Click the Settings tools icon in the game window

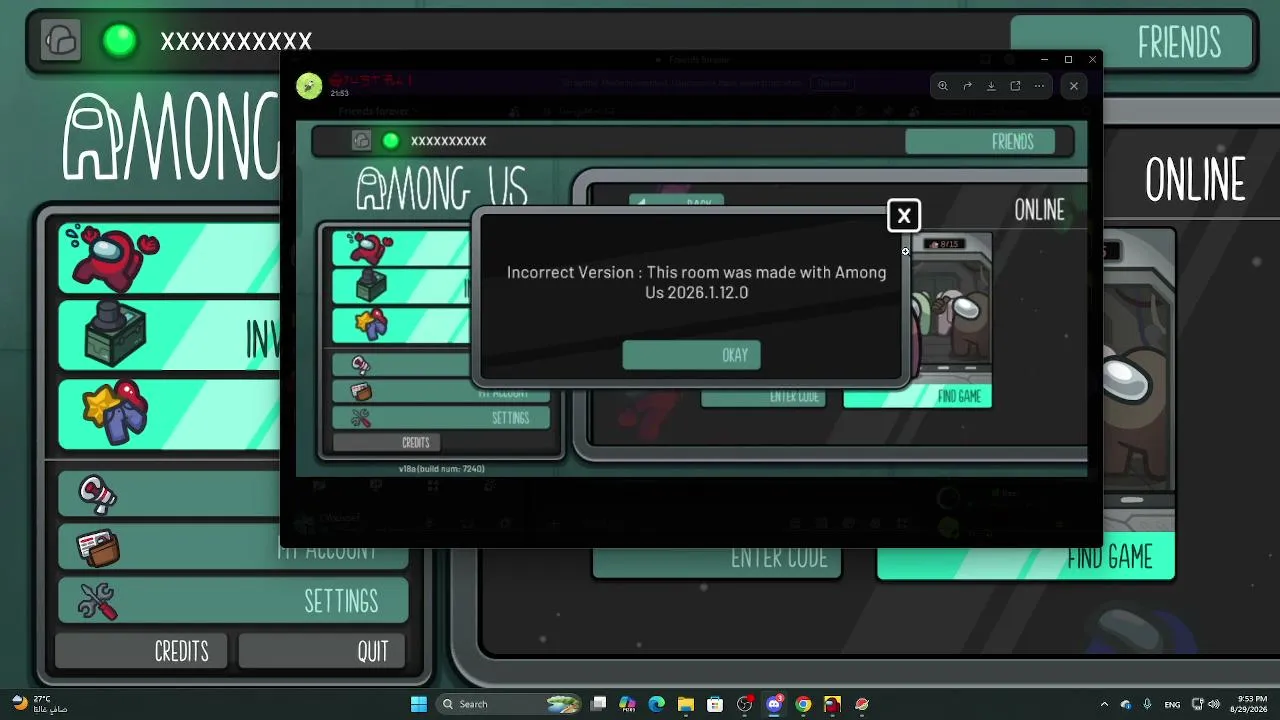coord(98,601)
